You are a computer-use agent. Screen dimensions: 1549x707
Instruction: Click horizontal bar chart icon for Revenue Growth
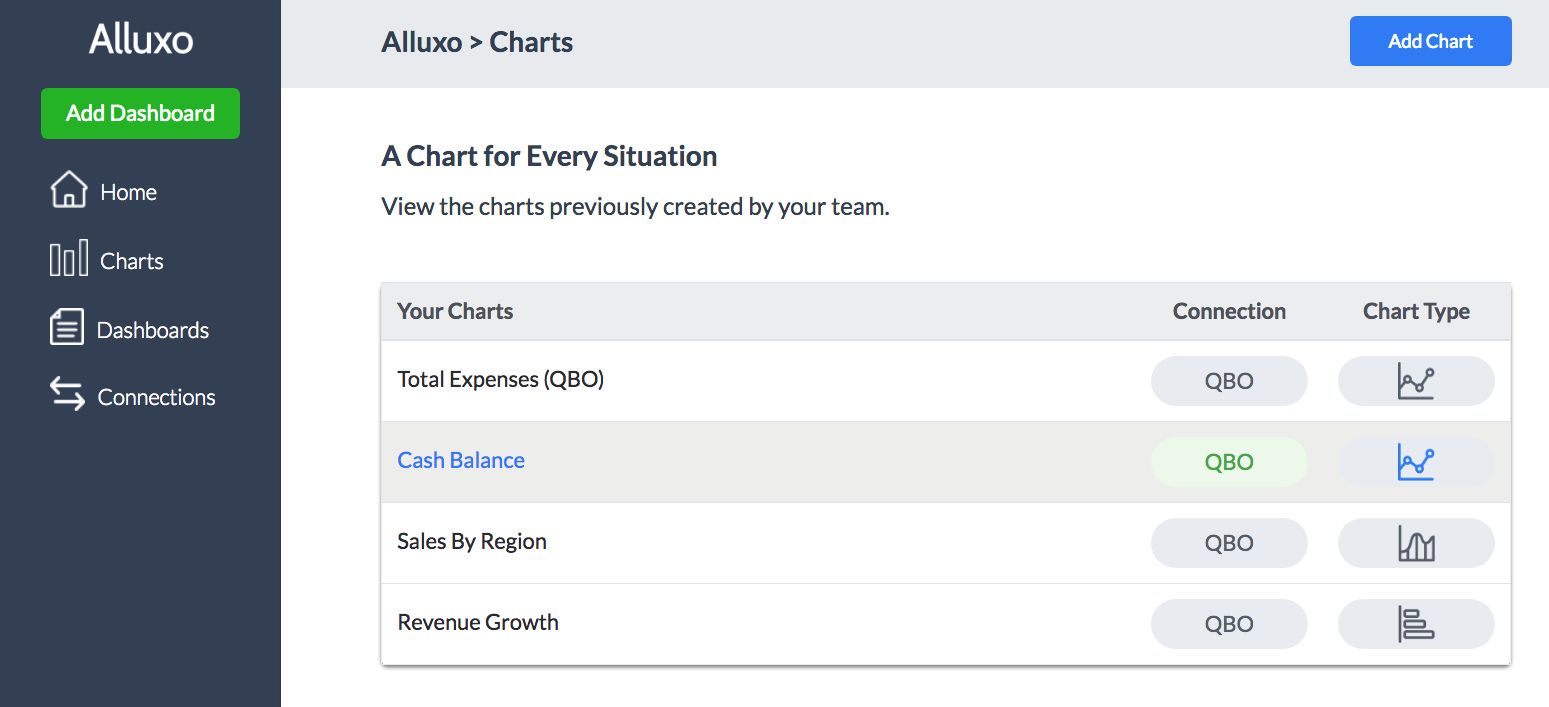pyautogui.click(x=1415, y=625)
